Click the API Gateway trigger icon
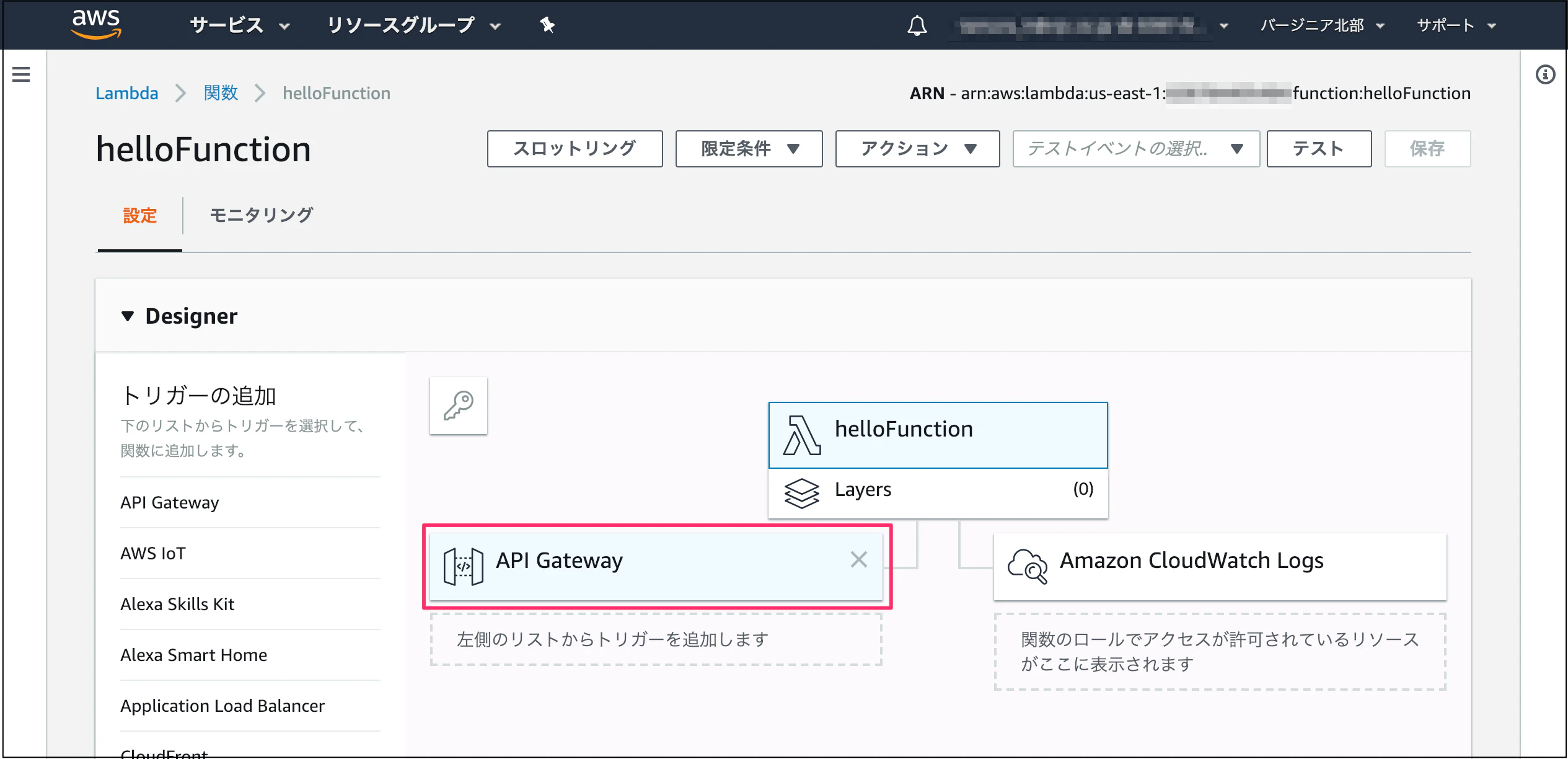Viewport: 1568px width, 759px height. 464,567
